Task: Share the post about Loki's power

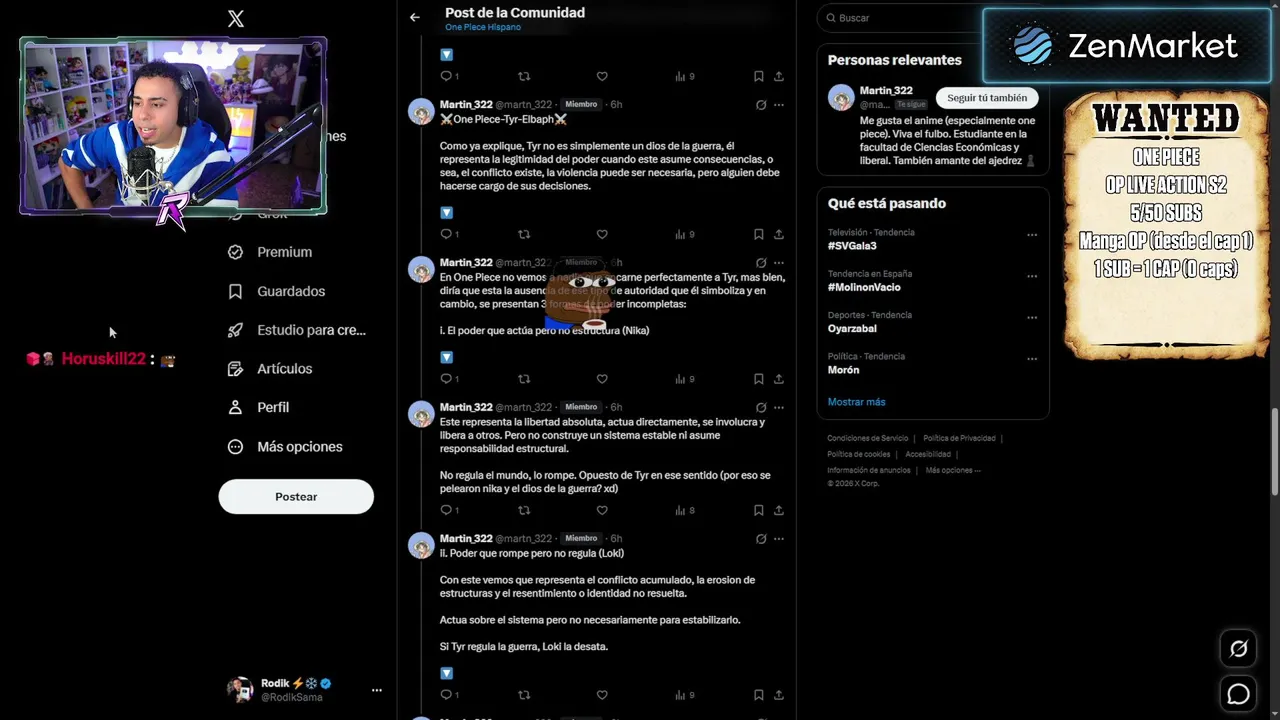Action: click(x=779, y=695)
